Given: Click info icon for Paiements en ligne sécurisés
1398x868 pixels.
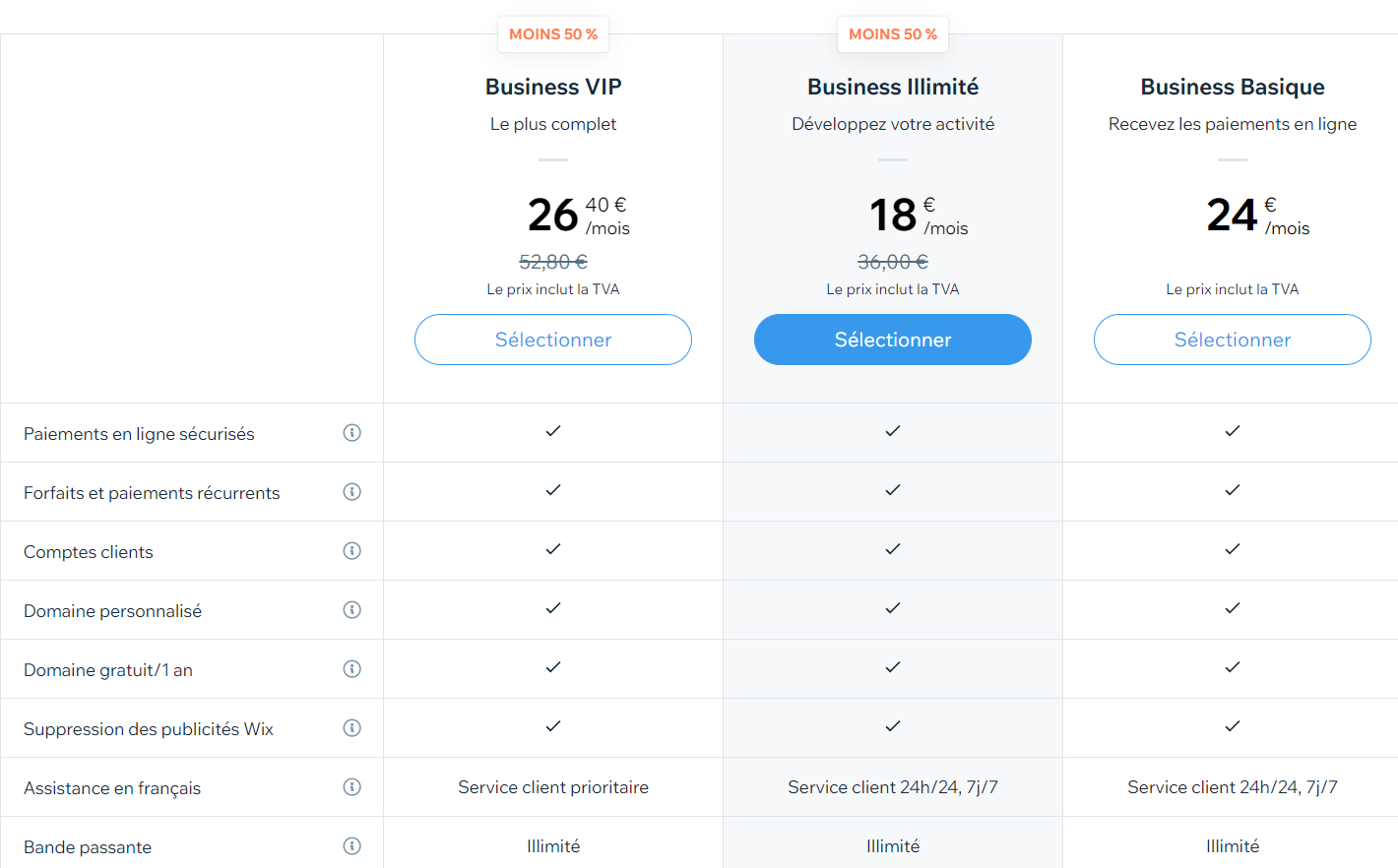Looking at the screenshot, I should tap(351, 433).
